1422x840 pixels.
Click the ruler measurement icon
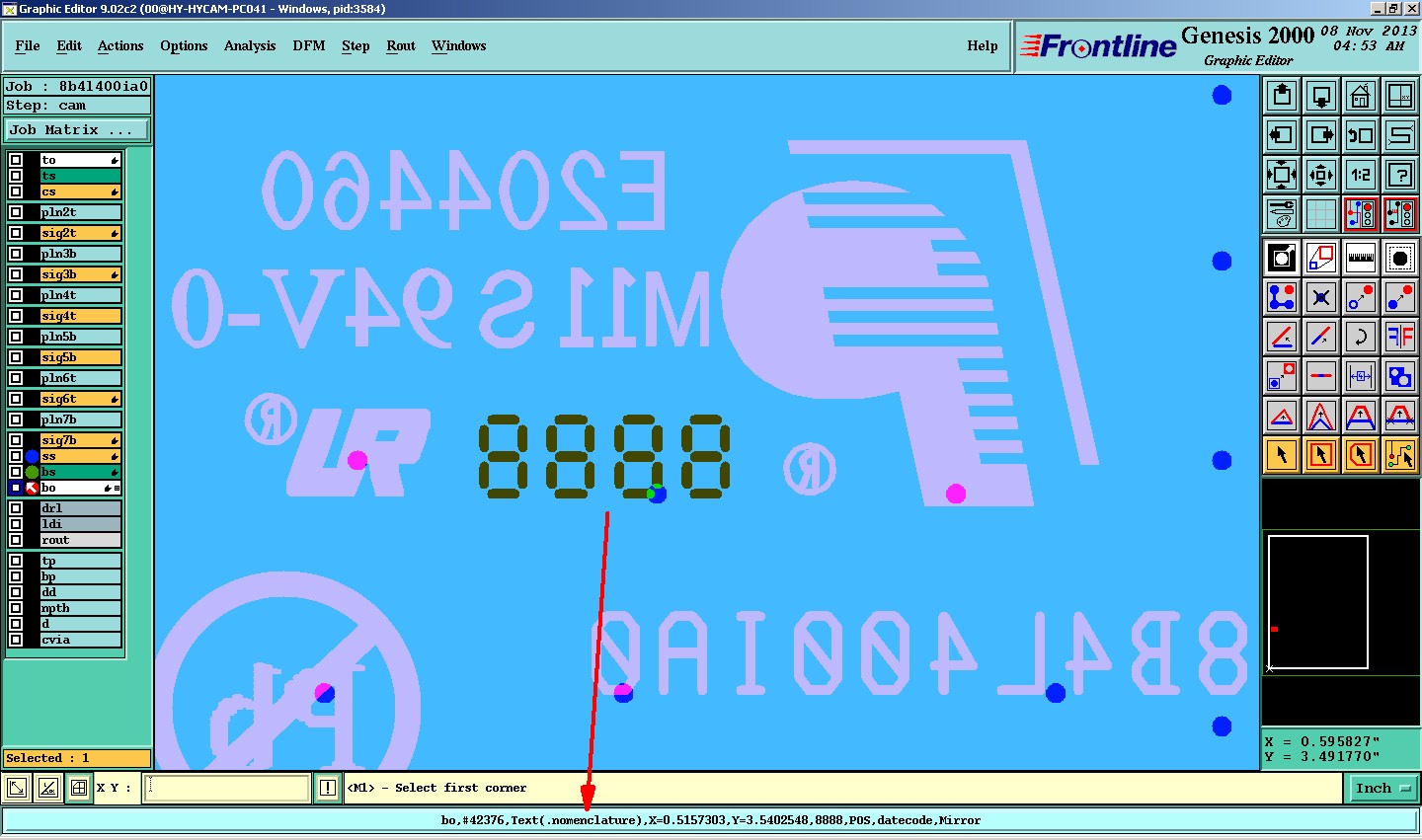click(x=1361, y=258)
